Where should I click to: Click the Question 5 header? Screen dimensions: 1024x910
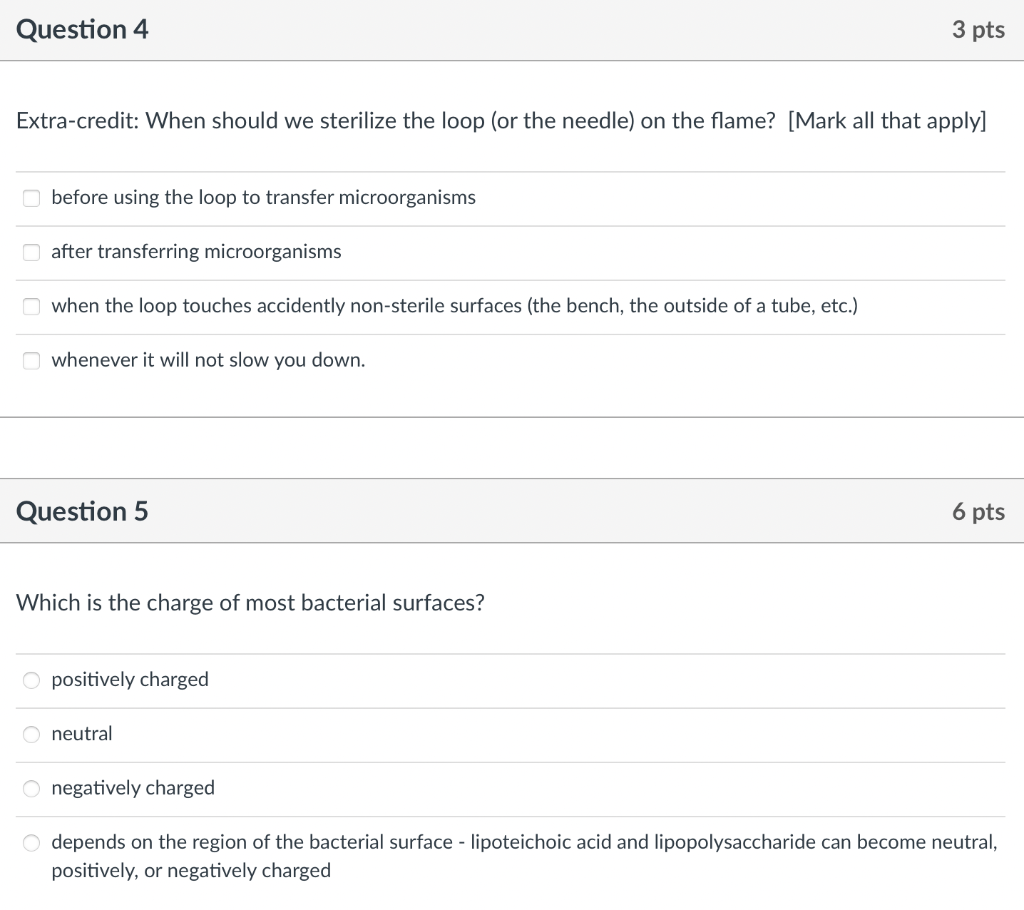[82, 511]
